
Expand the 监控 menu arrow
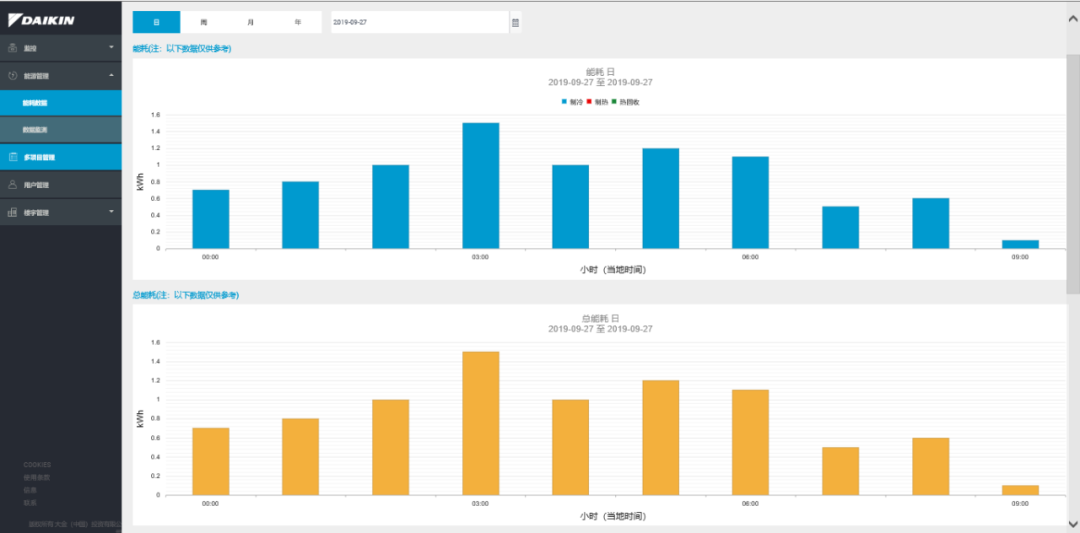[111, 47]
